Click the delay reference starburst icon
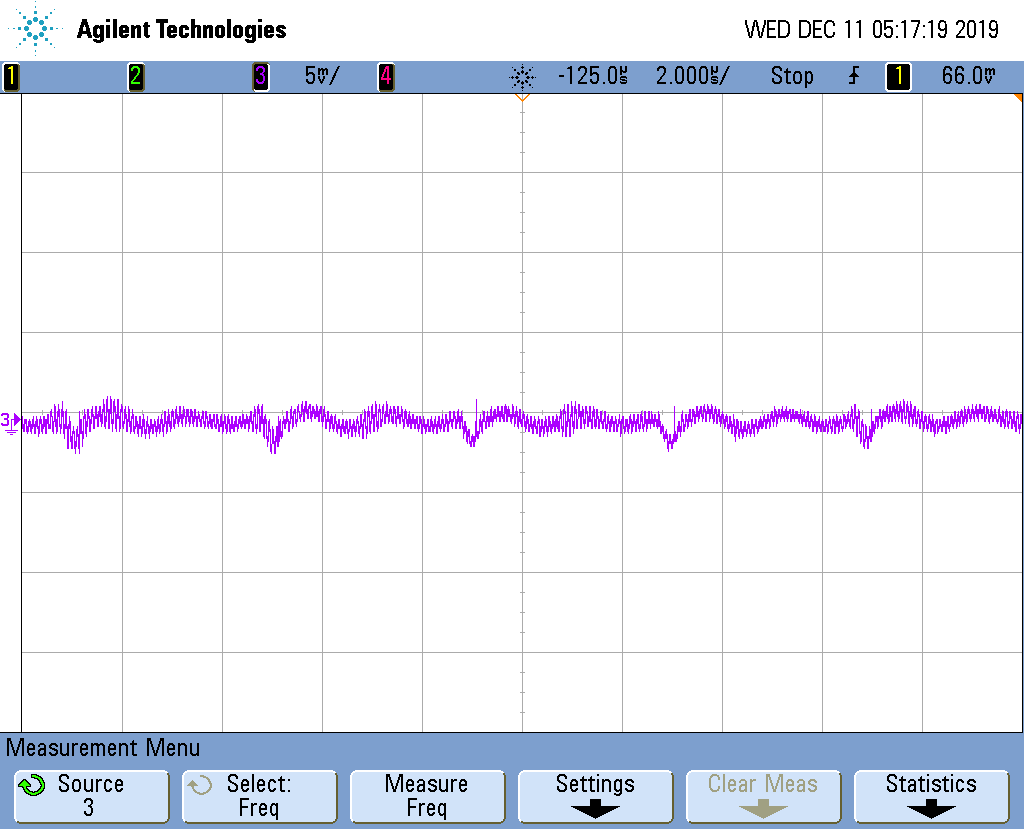Image resolution: width=1024 pixels, height=829 pixels. [x=522, y=76]
